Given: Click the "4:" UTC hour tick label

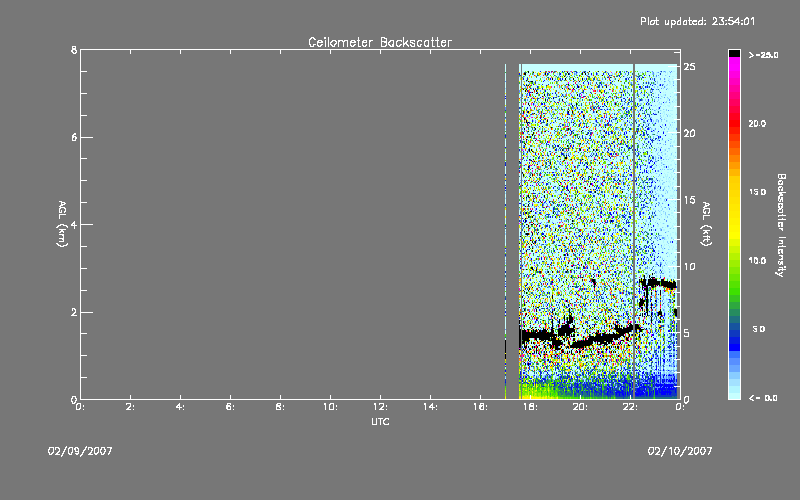Looking at the screenshot, I should [181, 407].
